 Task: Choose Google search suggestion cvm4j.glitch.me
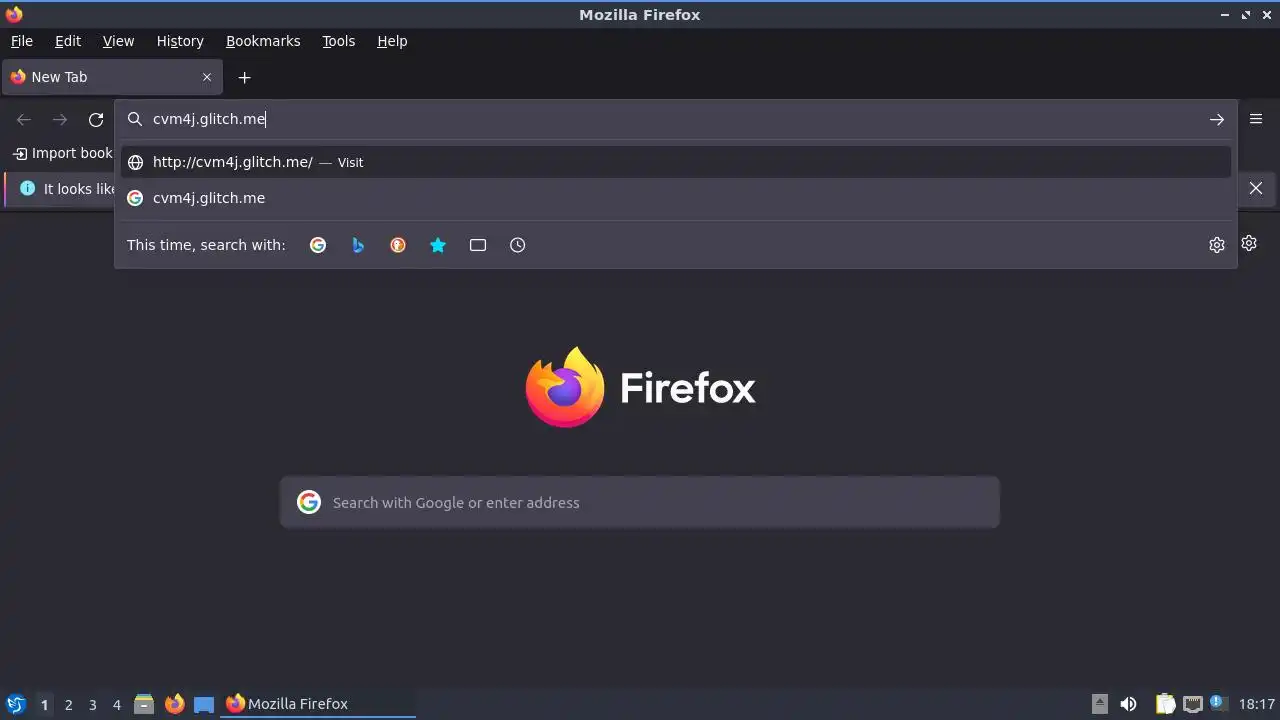click(x=676, y=198)
